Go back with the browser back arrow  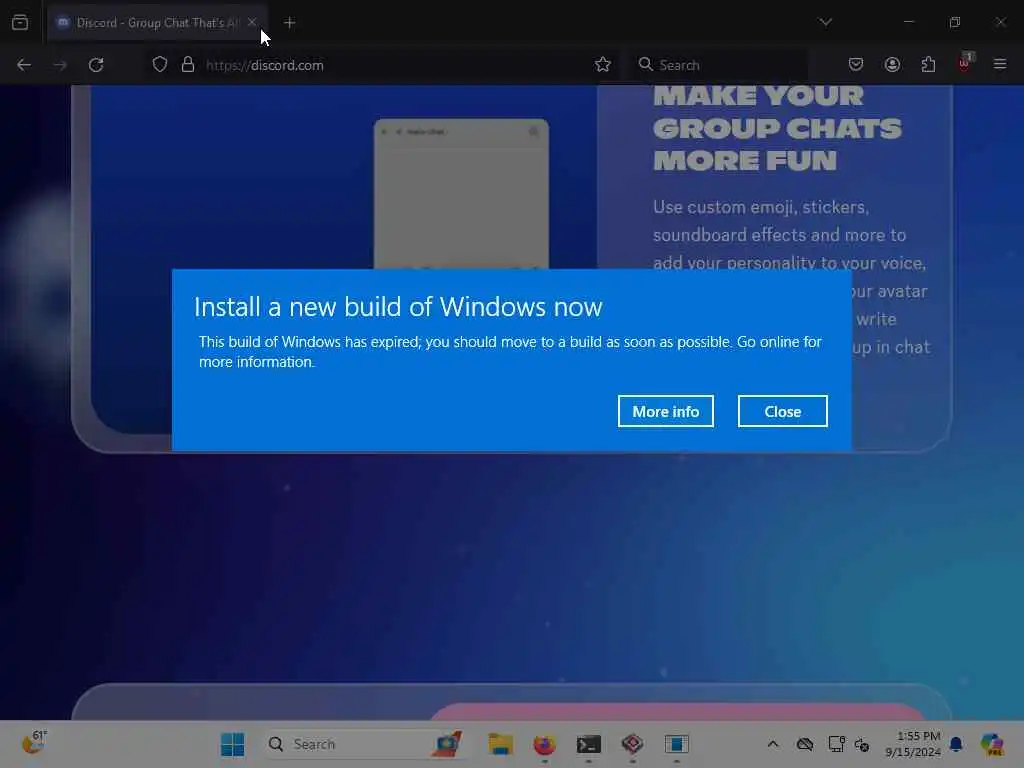coord(24,65)
